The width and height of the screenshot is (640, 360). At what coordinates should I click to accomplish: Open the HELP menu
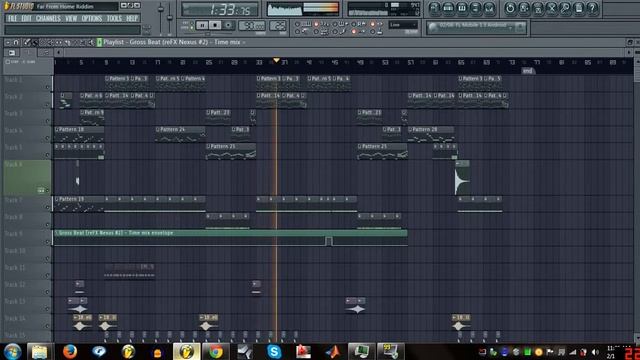[132, 18]
